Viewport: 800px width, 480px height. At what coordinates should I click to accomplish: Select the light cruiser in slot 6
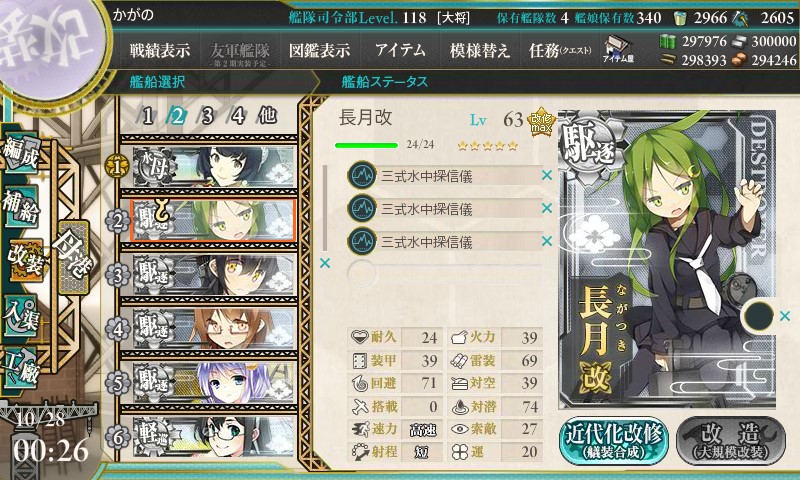213,437
